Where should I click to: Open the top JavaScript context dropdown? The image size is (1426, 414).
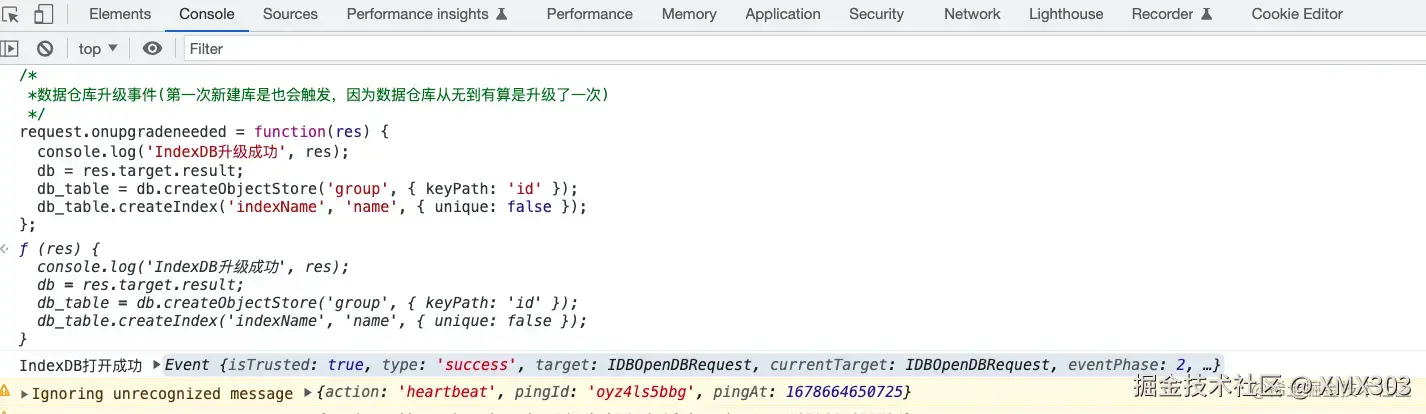pos(98,48)
